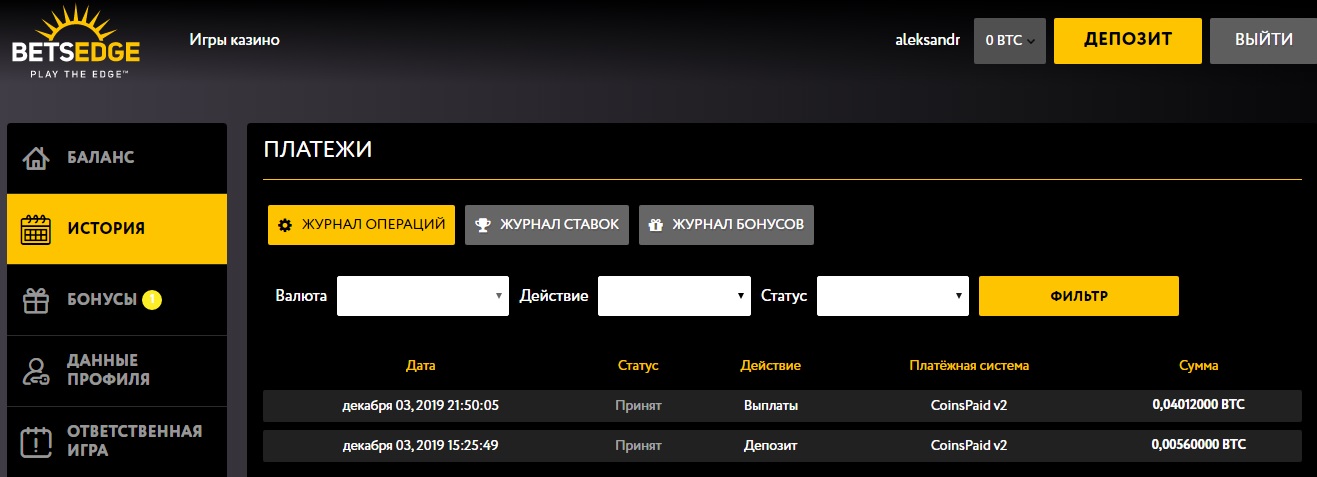Screen dimensions: 1317x477
Task: Apply filters with the Фильтр button
Action: click(x=1079, y=296)
